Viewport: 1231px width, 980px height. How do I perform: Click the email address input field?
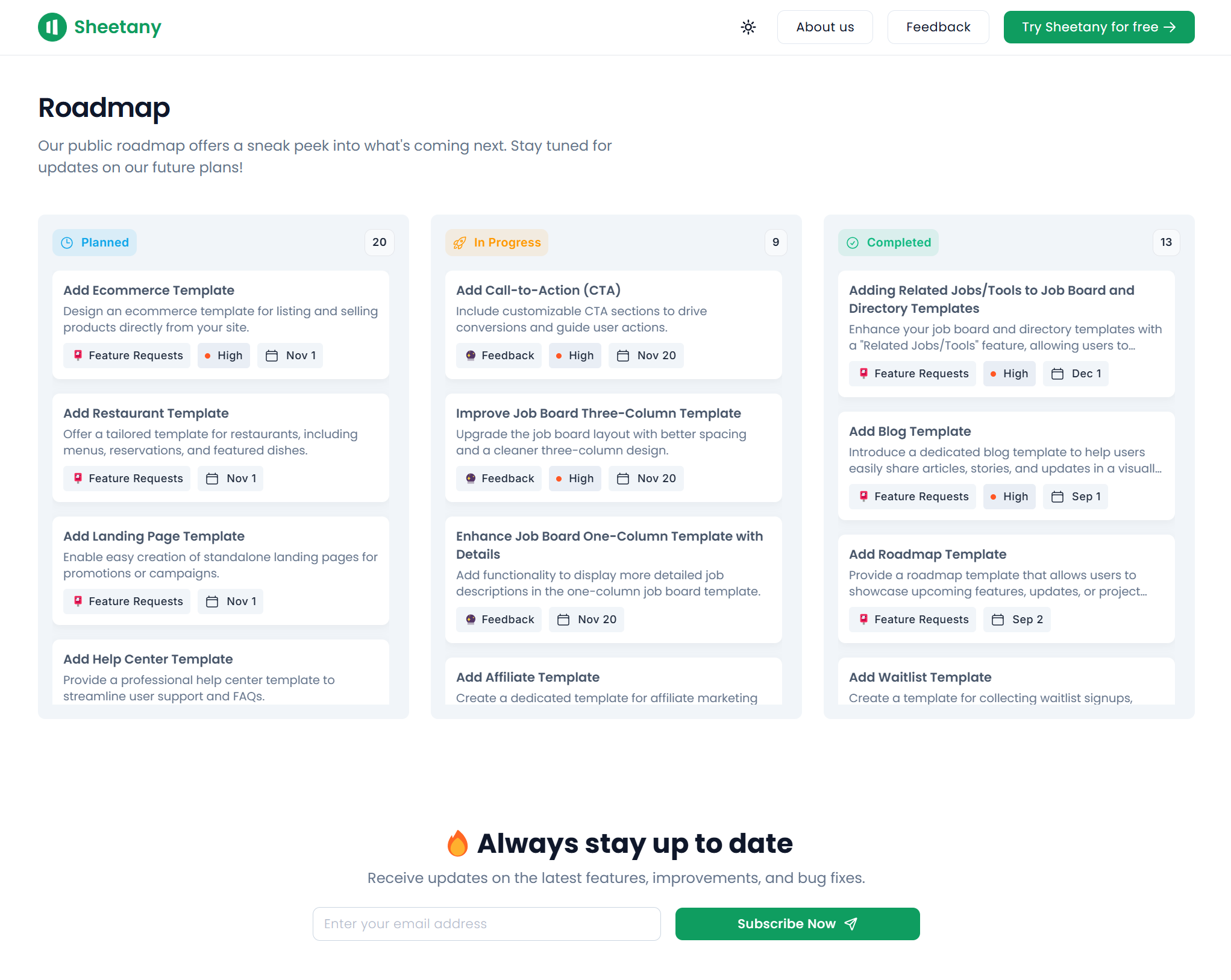pyautogui.click(x=487, y=923)
